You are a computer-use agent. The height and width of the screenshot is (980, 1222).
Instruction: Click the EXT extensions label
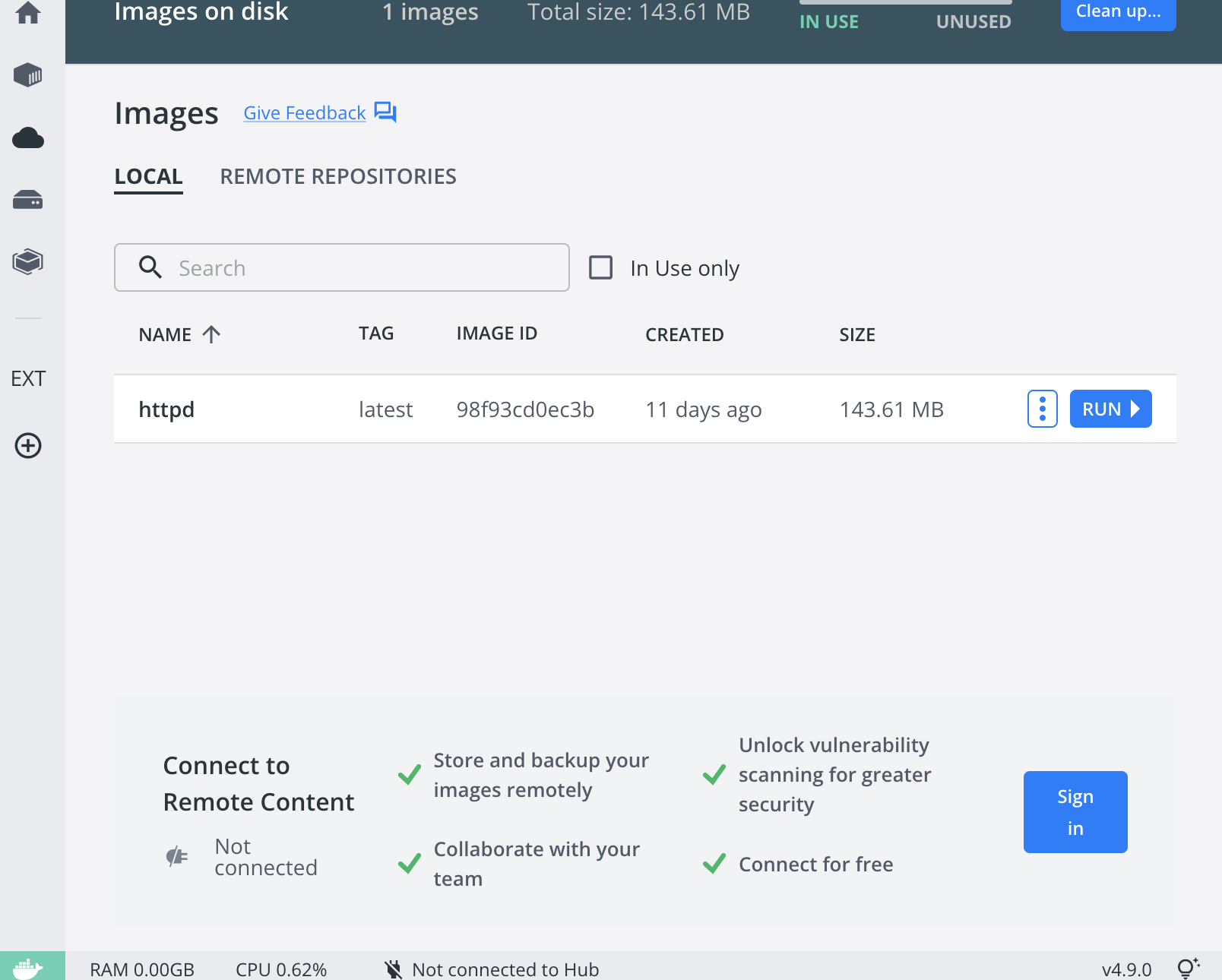[28, 378]
